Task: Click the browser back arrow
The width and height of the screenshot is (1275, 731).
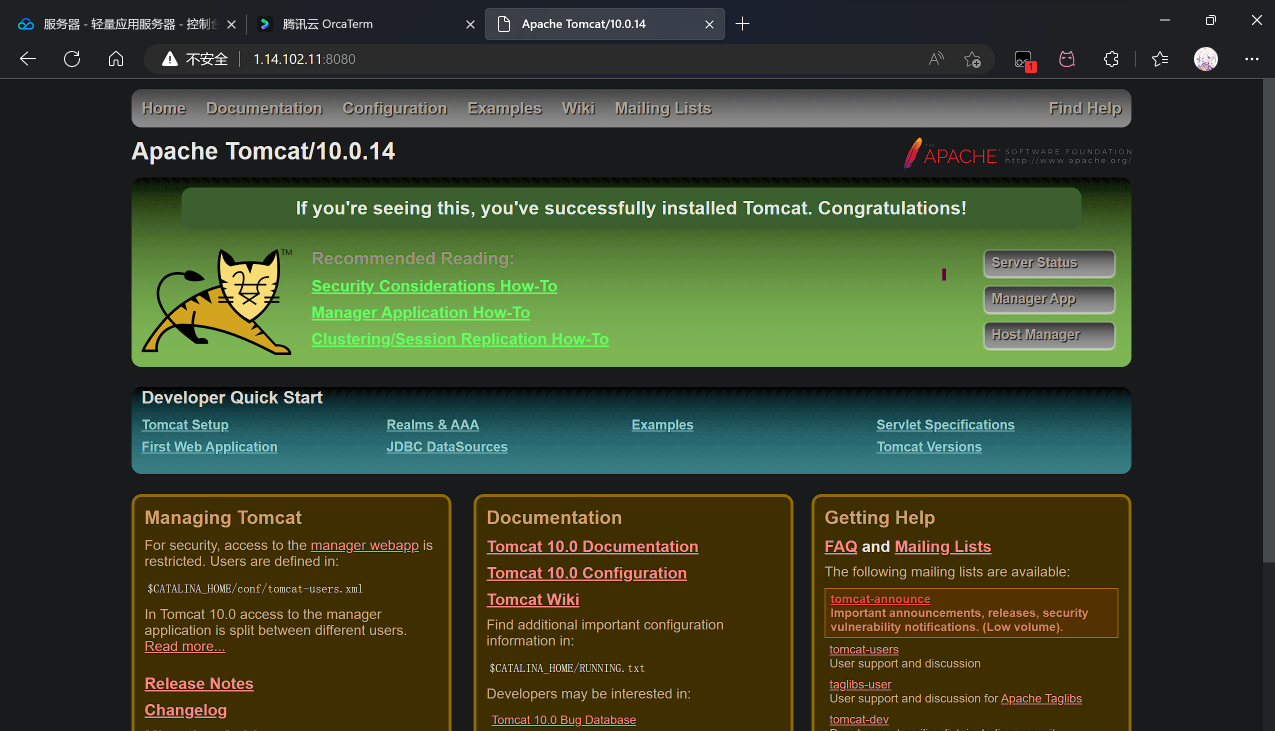Action: coord(28,59)
